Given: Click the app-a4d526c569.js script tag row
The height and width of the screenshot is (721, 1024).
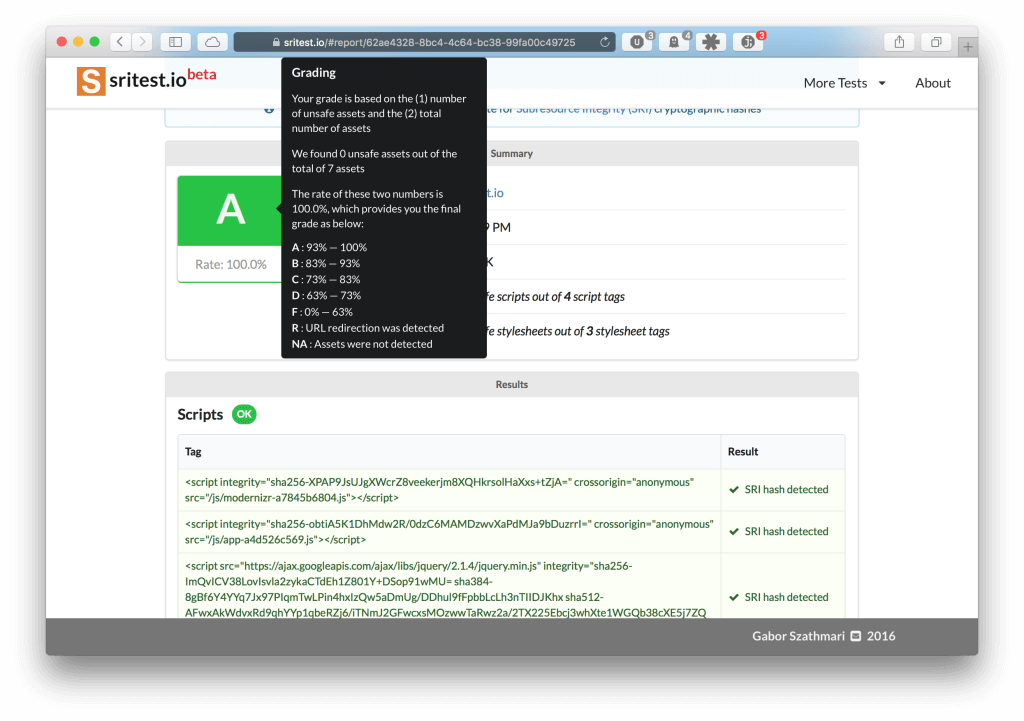Looking at the screenshot, I should tap(449, 532).
